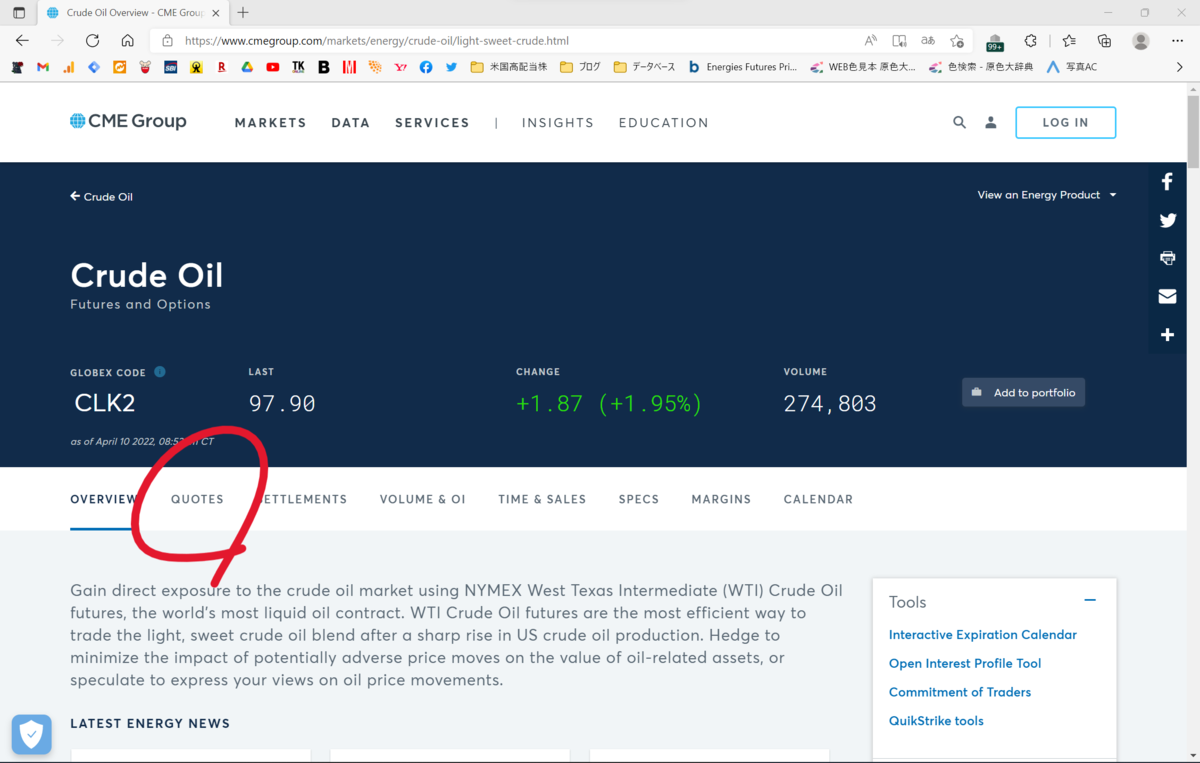Click the translate icon in address bar

click(x=928, y=41)
